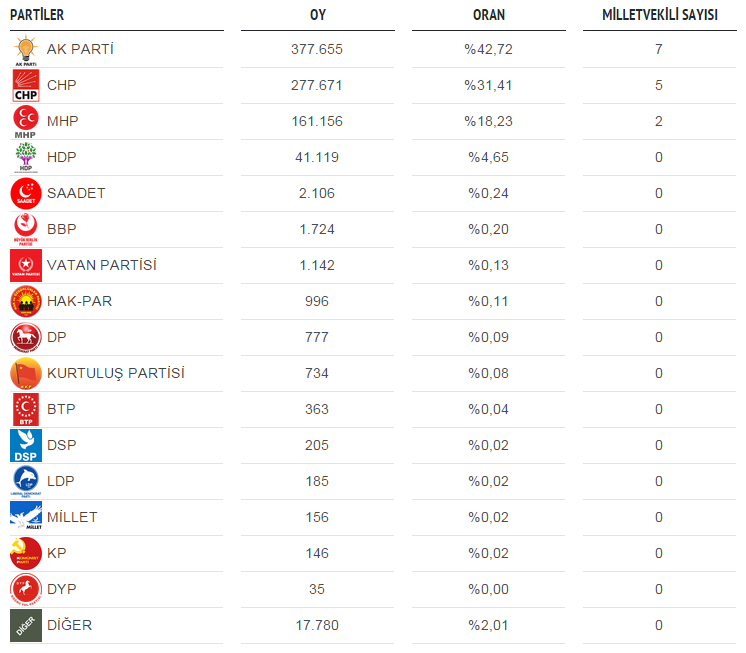This screenshot has height=653, width=746.
Task: Click the PARTİLER column header
Action: click(x=37, y=15)
